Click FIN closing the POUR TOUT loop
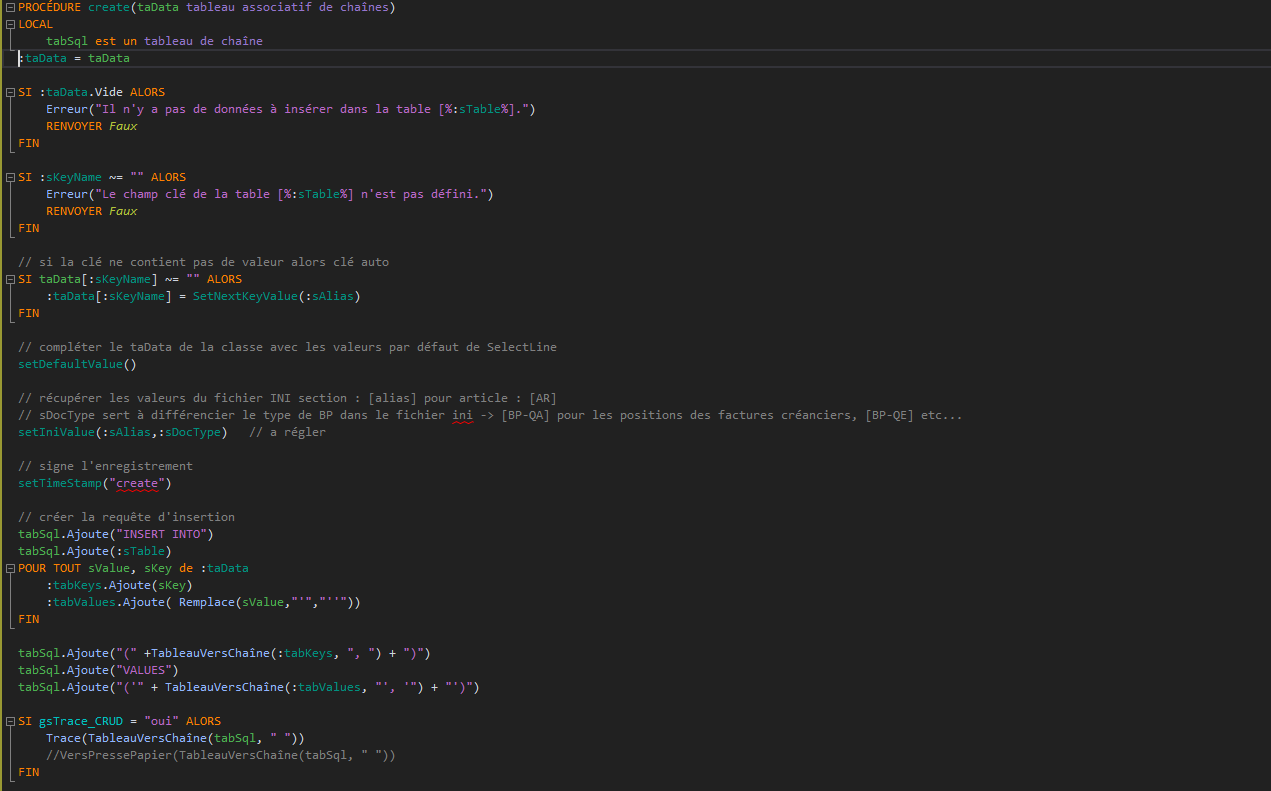Screen dimensions: 1271x791 [x=29, y=619]
